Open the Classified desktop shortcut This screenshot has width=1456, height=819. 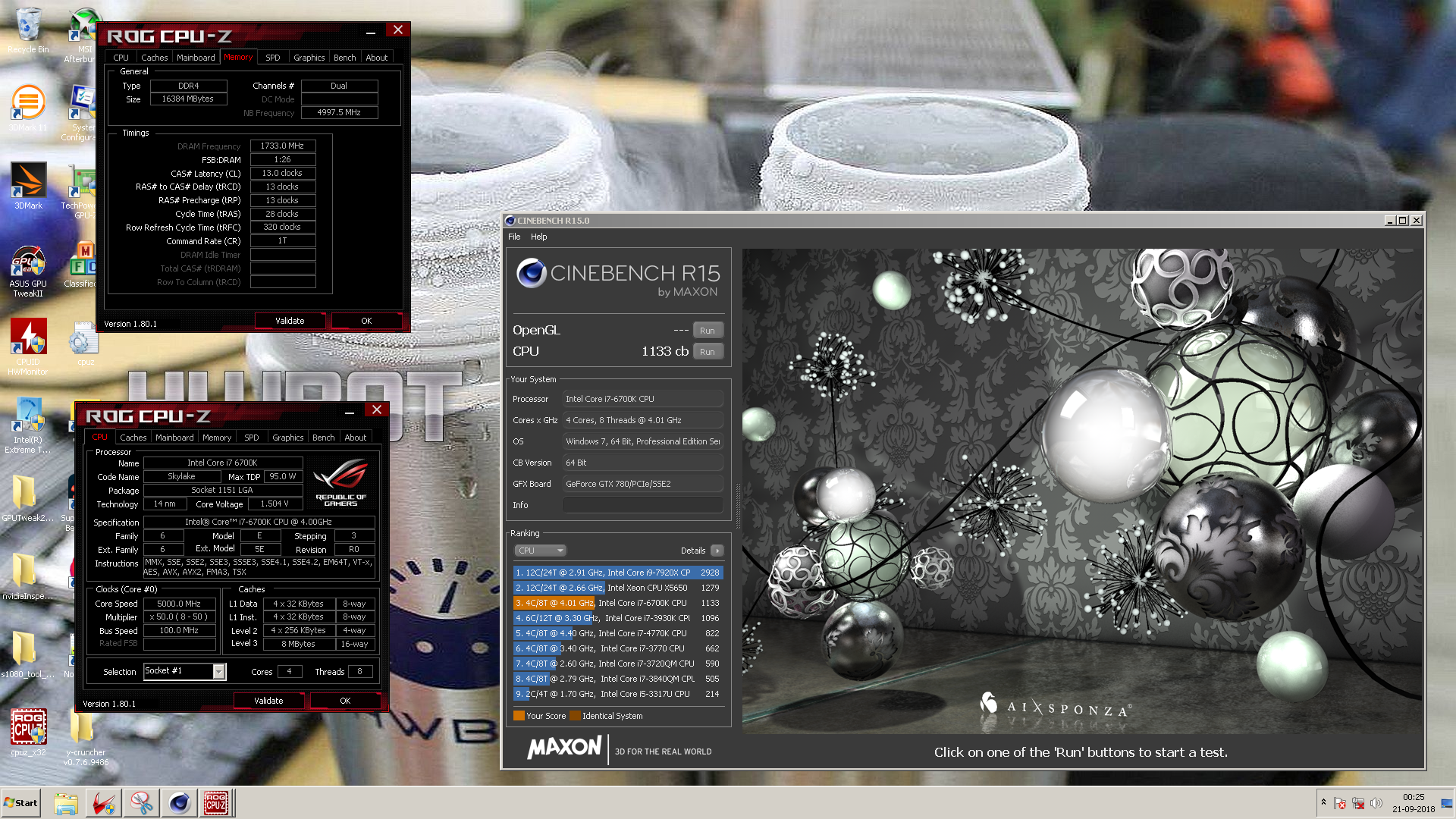pyautogui.click(x=80, y=265)
